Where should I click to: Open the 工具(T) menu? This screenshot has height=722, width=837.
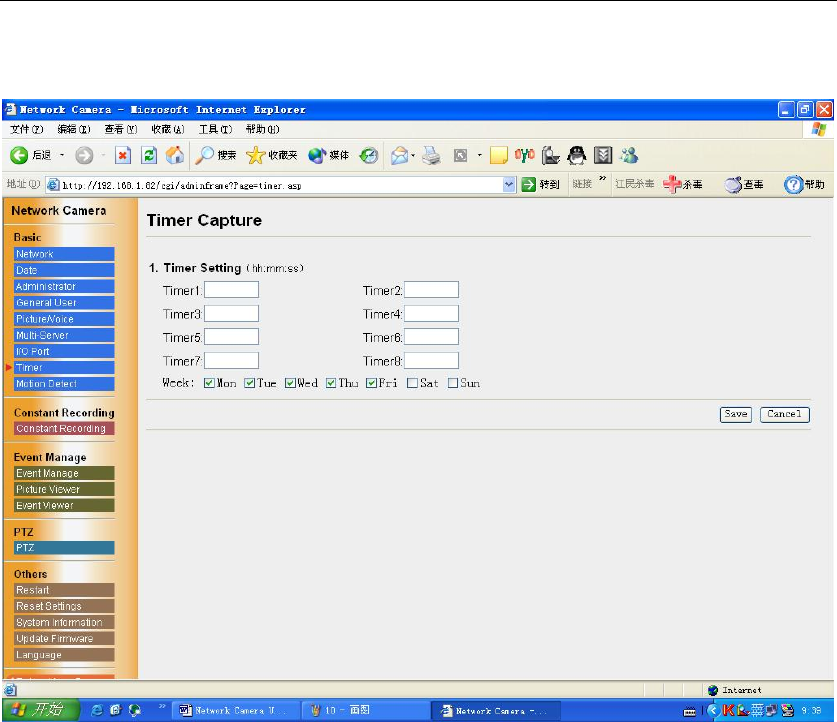click(x=214, y=129)
